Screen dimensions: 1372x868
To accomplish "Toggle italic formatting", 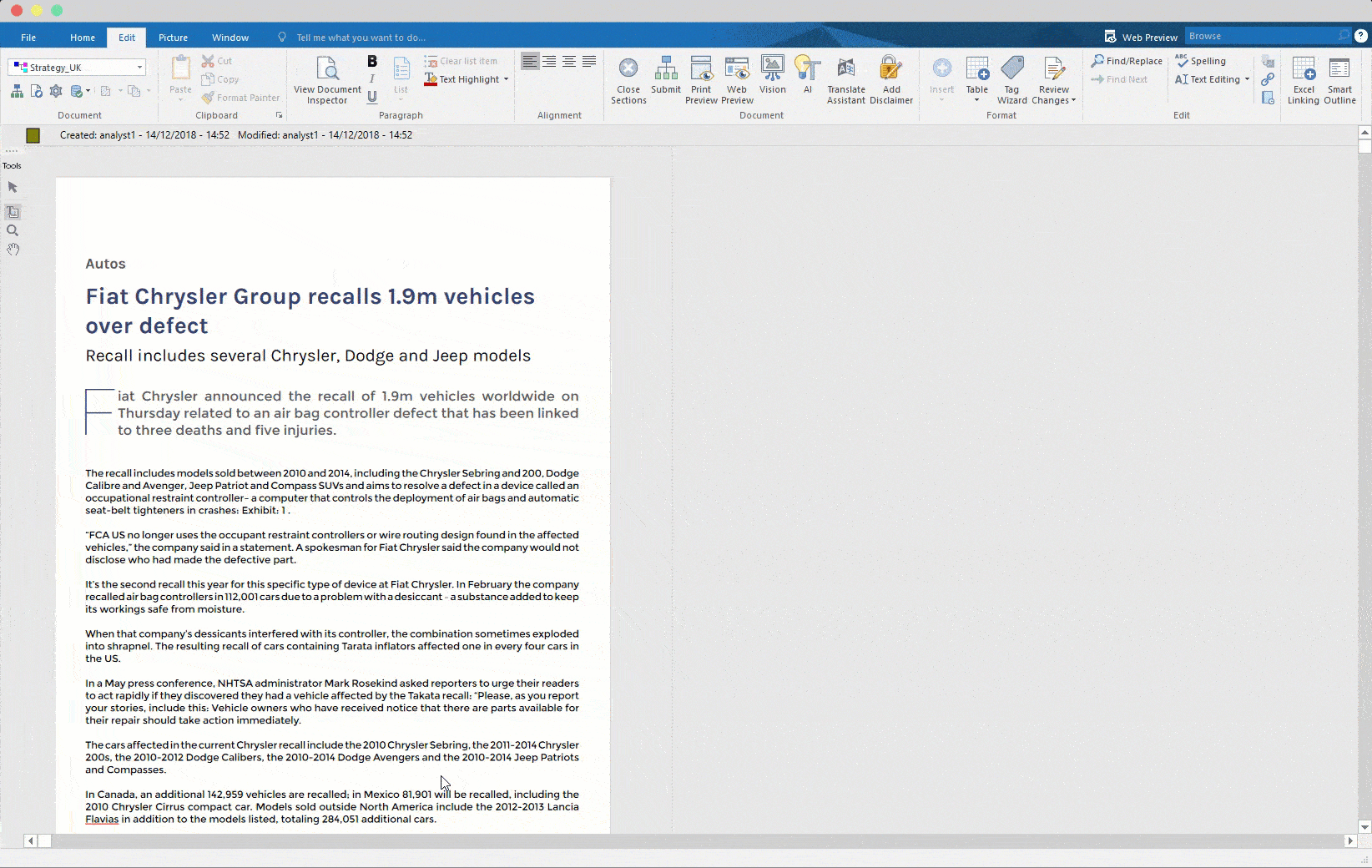I will [372, 79].
